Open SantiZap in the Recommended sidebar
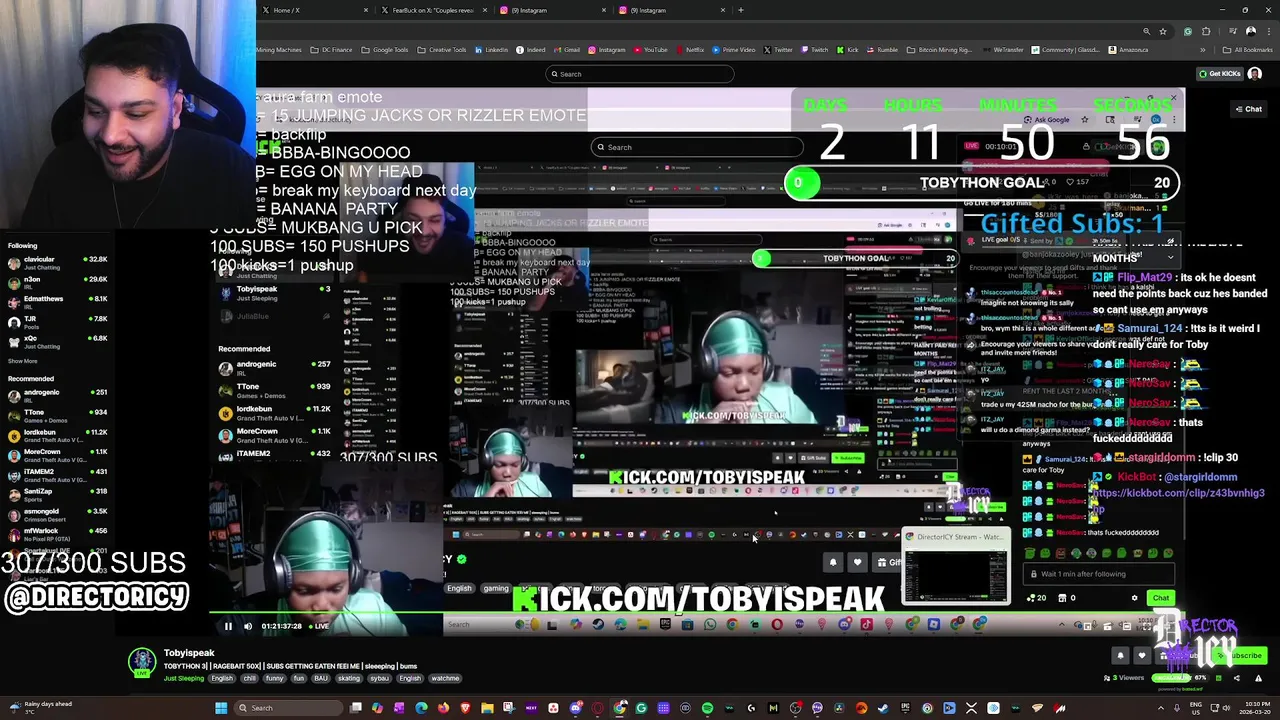 click(x=60, y=495)
